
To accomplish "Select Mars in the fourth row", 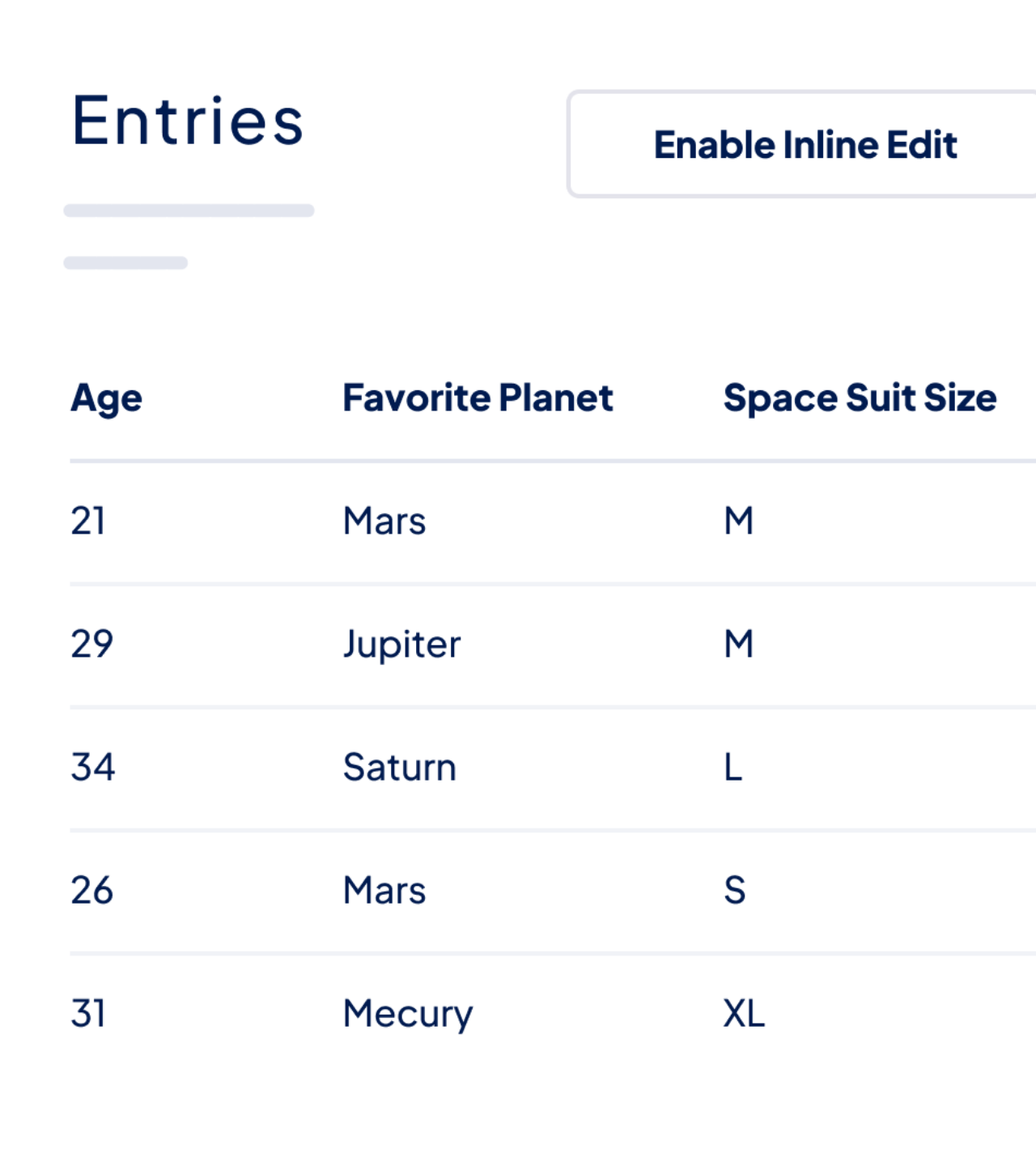I will tap(384, 890).
